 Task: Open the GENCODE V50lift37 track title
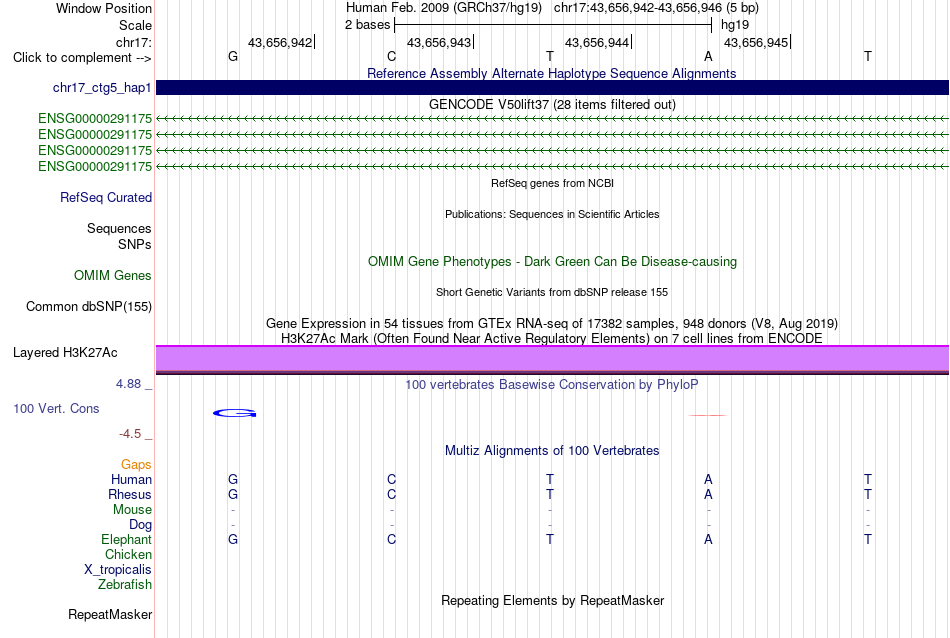(x=552, y=104)
